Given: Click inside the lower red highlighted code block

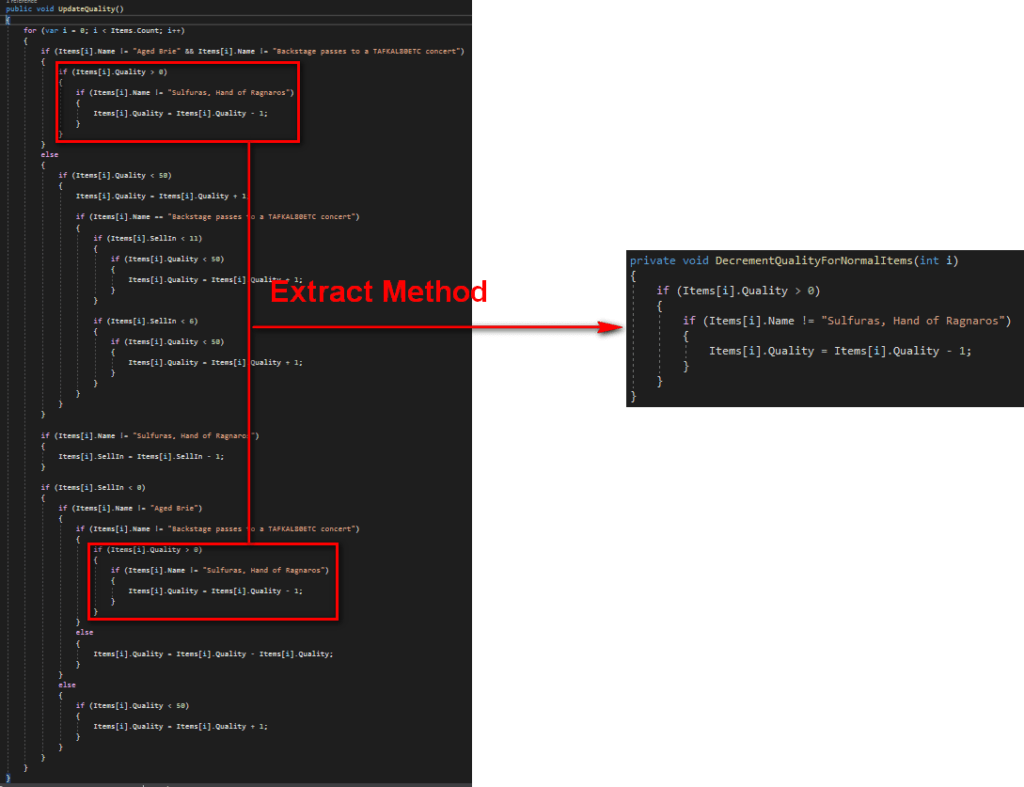Looking at the screenshot, I should 210,582.
